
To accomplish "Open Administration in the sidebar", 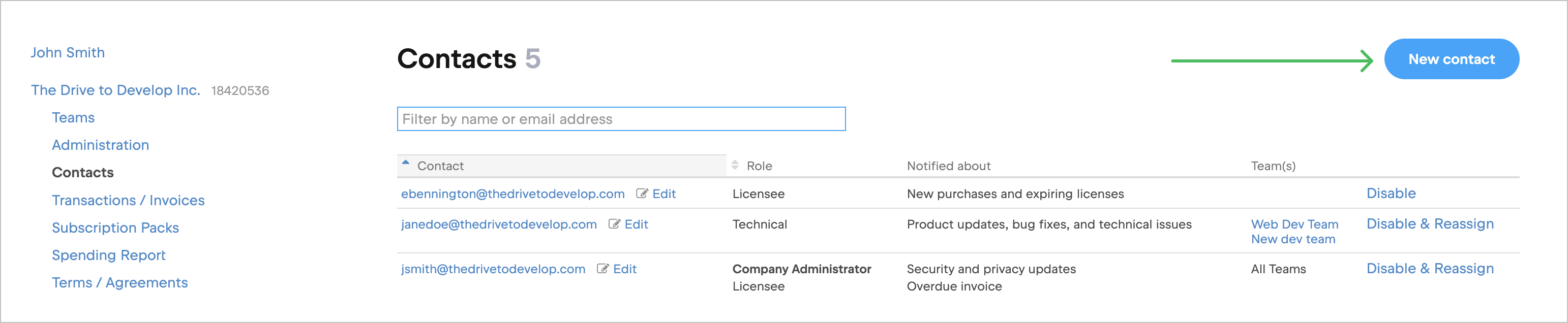I will [101, 145].
